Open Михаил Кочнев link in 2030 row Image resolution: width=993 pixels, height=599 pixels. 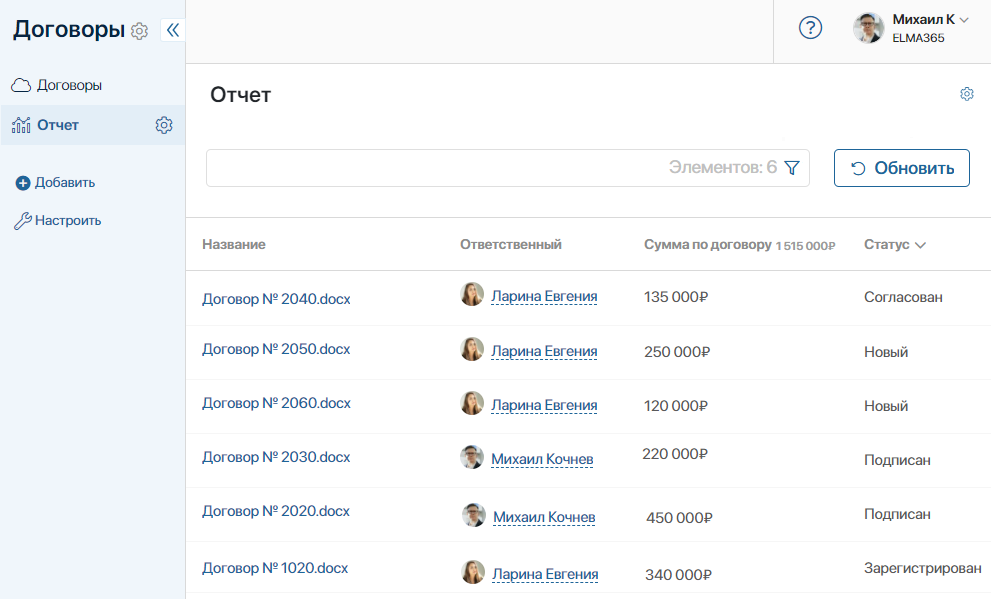[542, 459]
